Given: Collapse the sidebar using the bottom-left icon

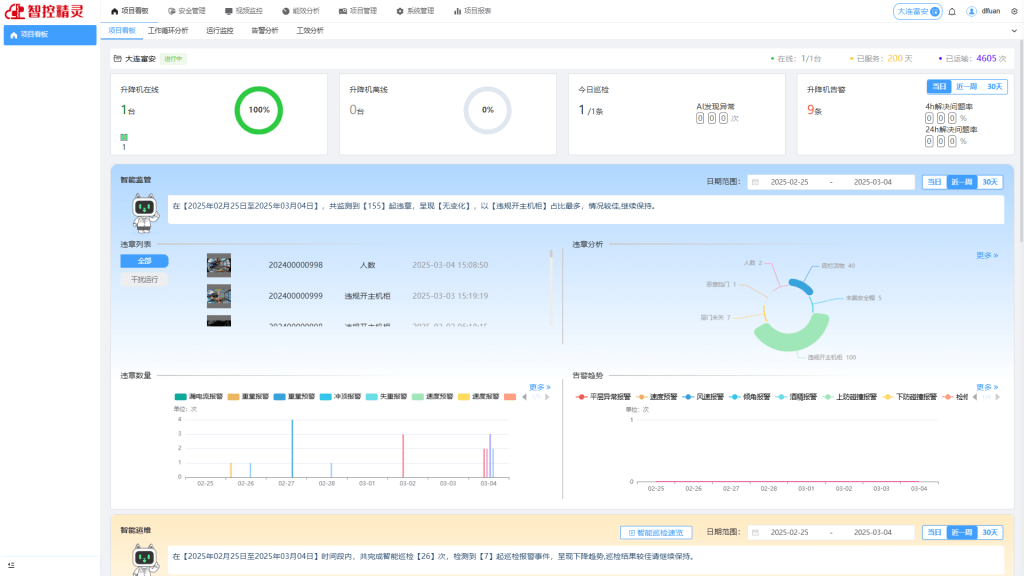Looking at the screenshot, I should pos(11,565).
